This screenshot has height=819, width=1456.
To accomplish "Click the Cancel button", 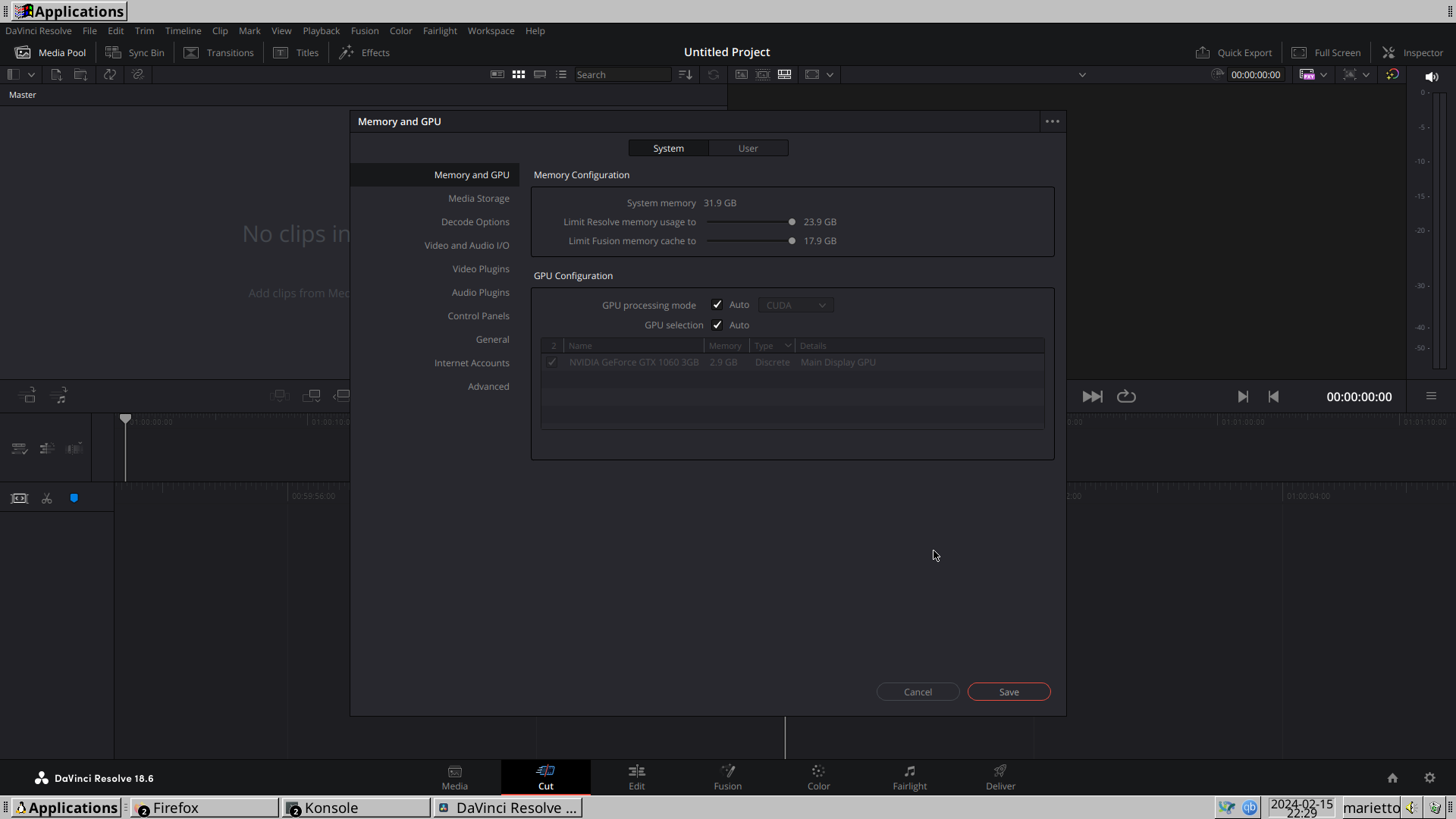I will pyautogui.click(x=918, y=692).
